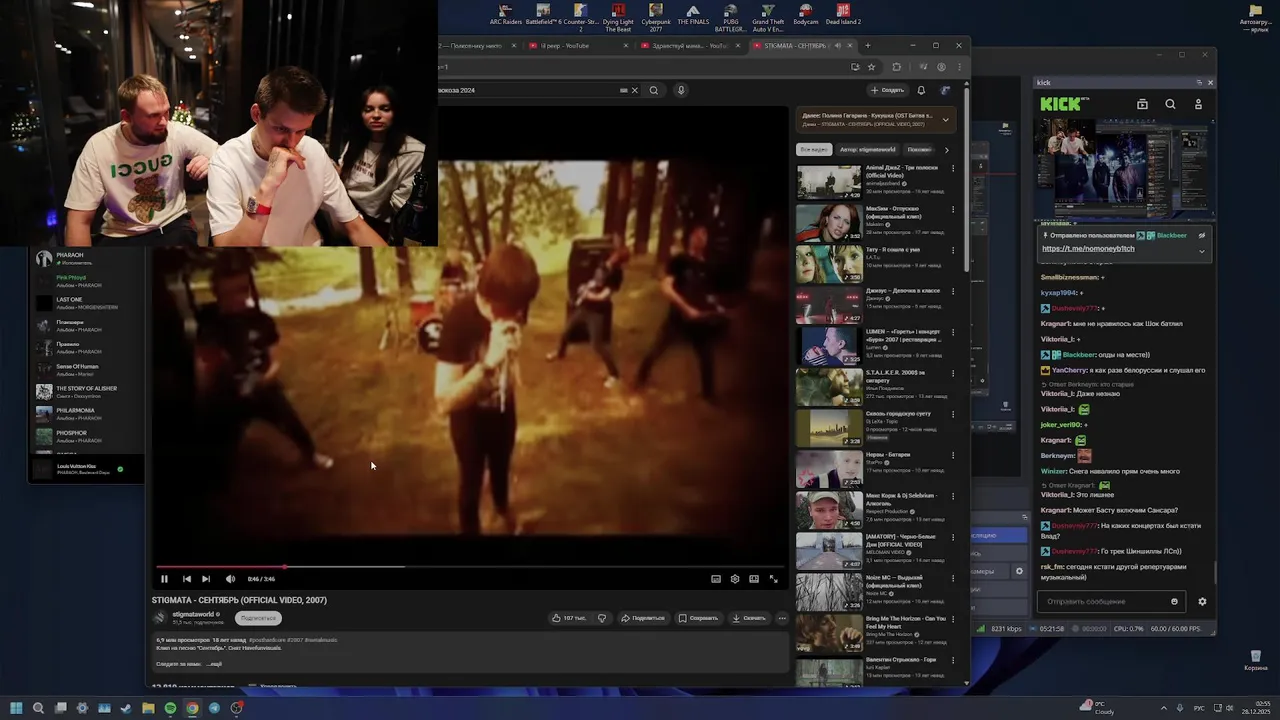Viewport: 1280px width, 720px height.
Task: Focus the YouTube search input field
Action: 530,90
